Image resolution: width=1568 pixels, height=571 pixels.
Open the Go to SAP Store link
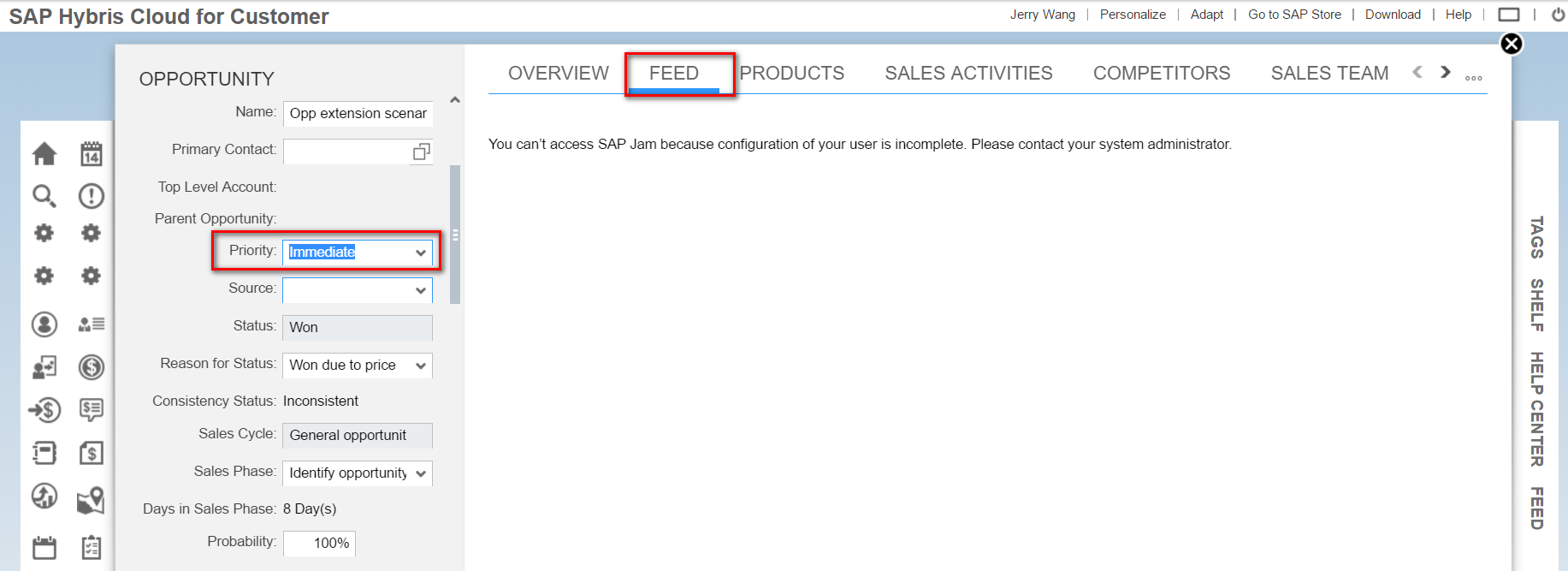[1294, 15]
